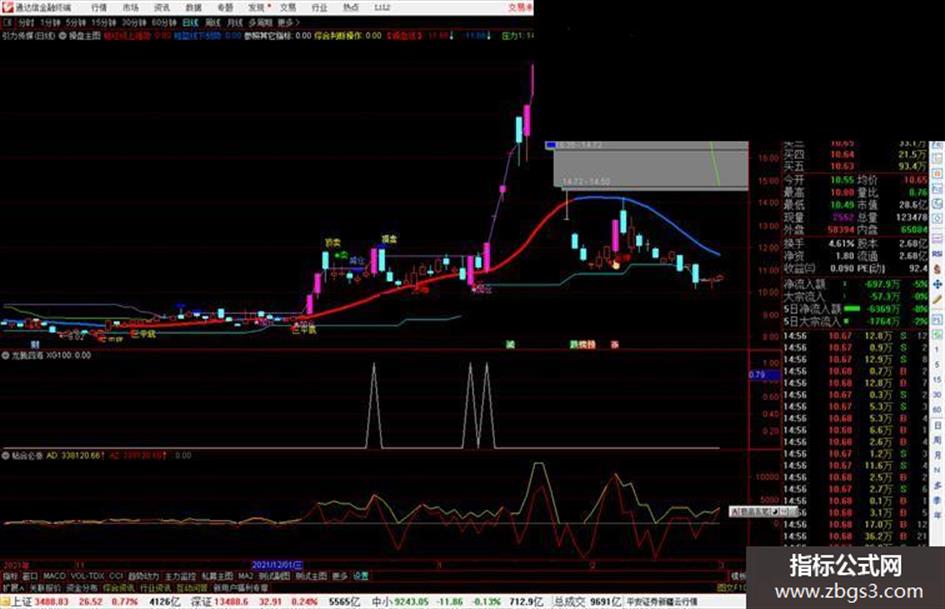Click the RSI icon in right sidebar
This screenshot has height=609, width=945.
coord(937,254)
